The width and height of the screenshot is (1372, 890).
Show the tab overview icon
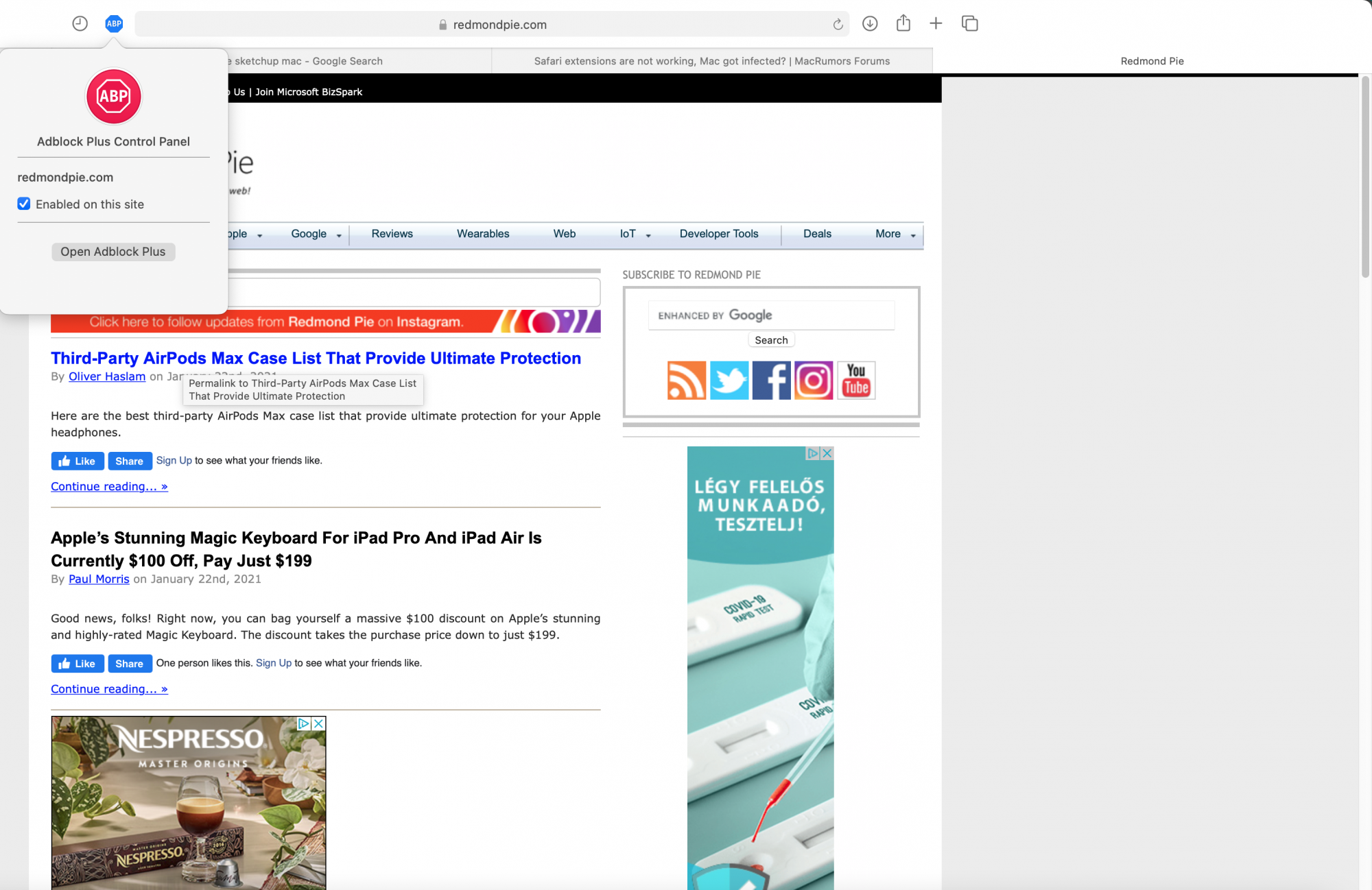point(969,24)
